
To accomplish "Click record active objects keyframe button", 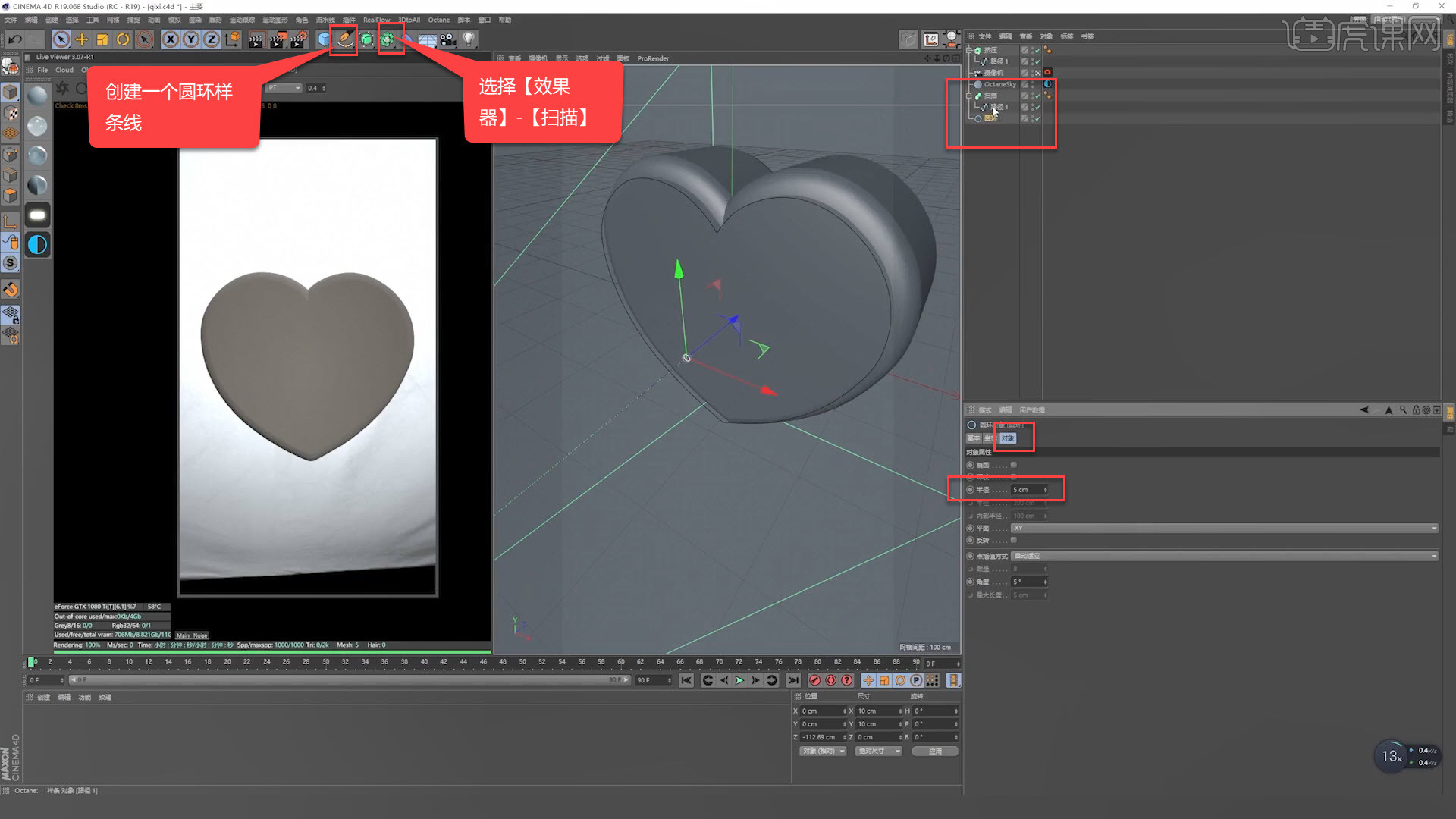I will [814, 680].
